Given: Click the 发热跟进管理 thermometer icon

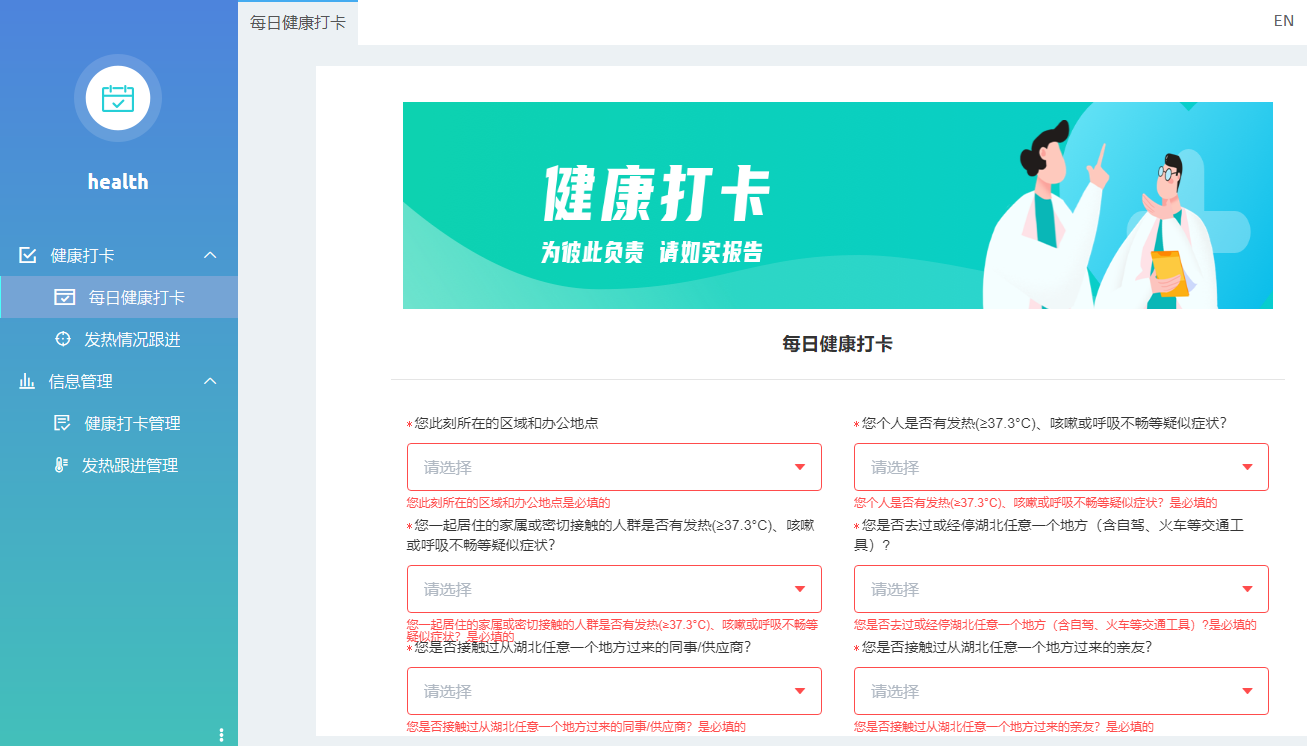Looking at the screenshot, I should click(61, 465).
